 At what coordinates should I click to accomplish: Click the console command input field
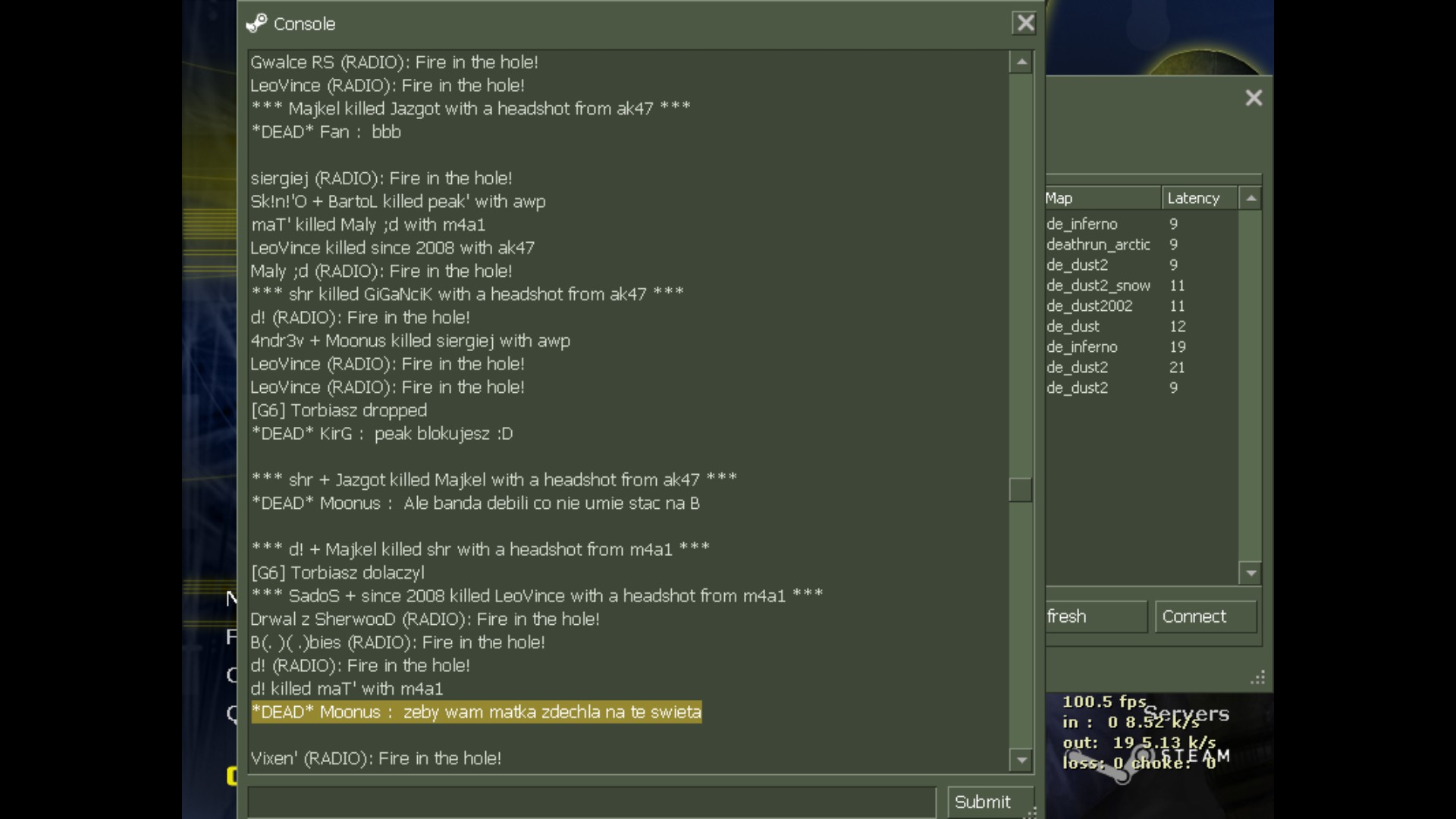[x=591, y=802]
